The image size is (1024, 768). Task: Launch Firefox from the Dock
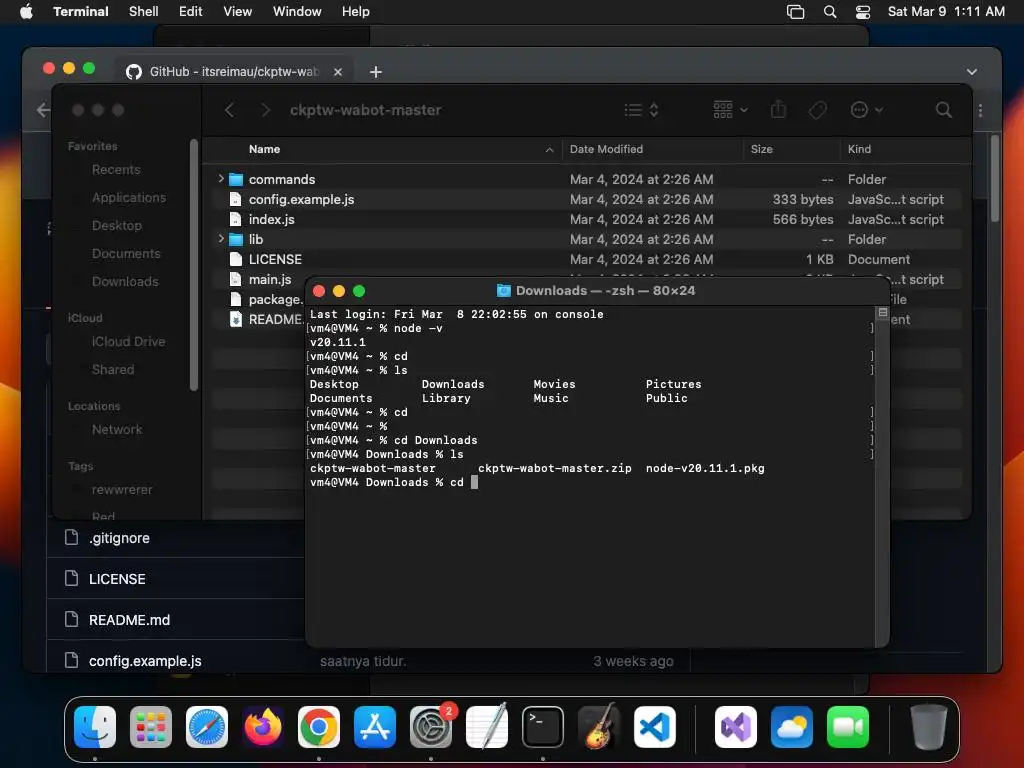click(x=263, y=727)
